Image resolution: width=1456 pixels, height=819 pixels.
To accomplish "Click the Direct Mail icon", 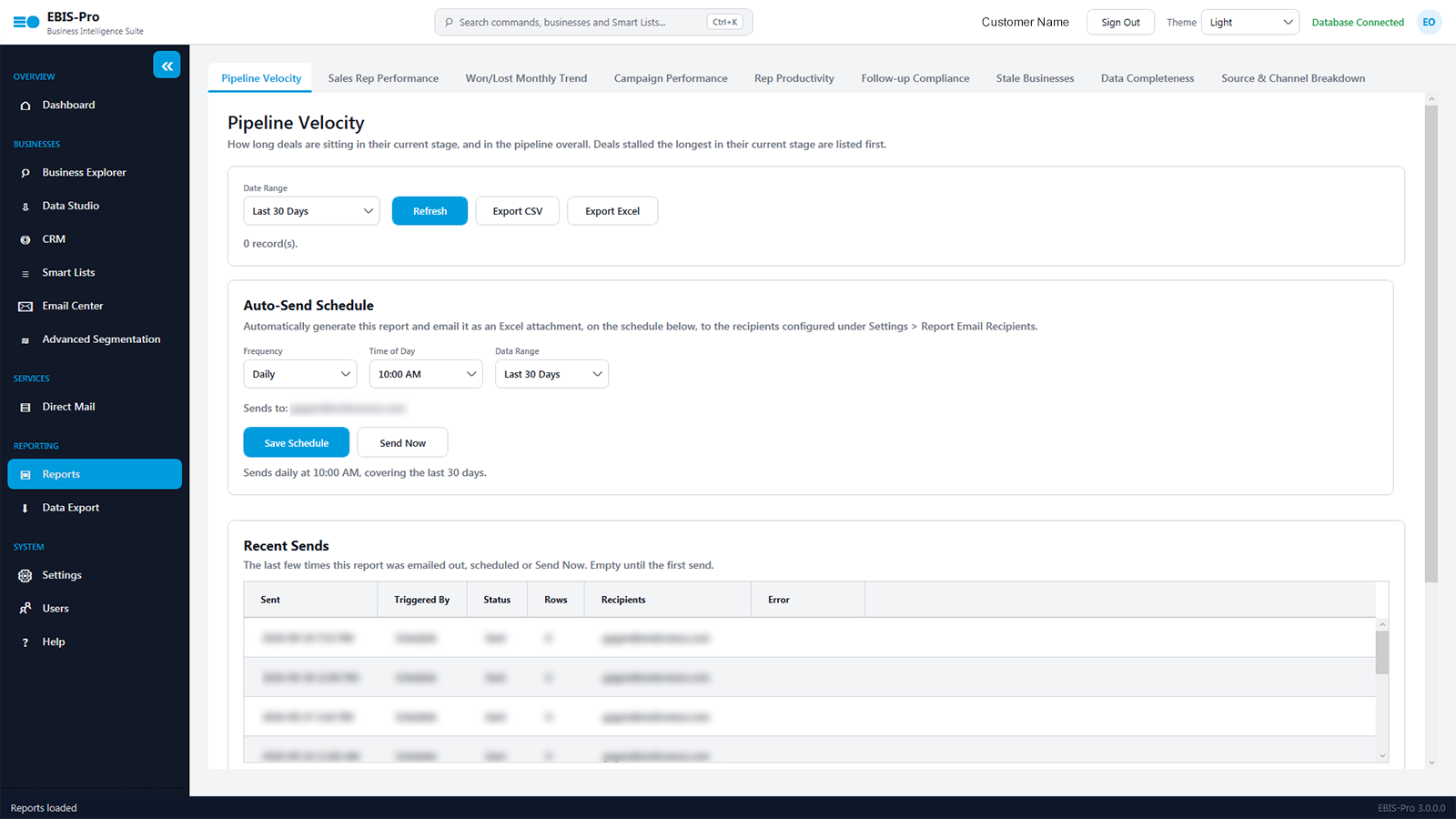I will point(25,408).
